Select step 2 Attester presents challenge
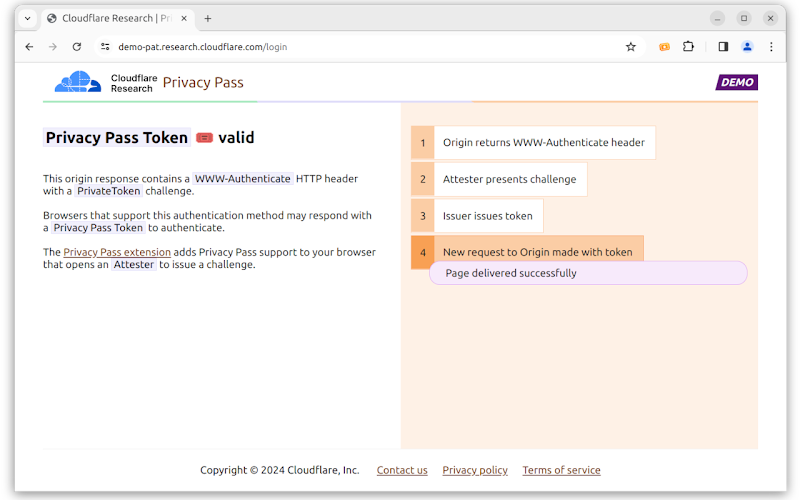Viewport: 800px width, 500px height. pos(499,179)
